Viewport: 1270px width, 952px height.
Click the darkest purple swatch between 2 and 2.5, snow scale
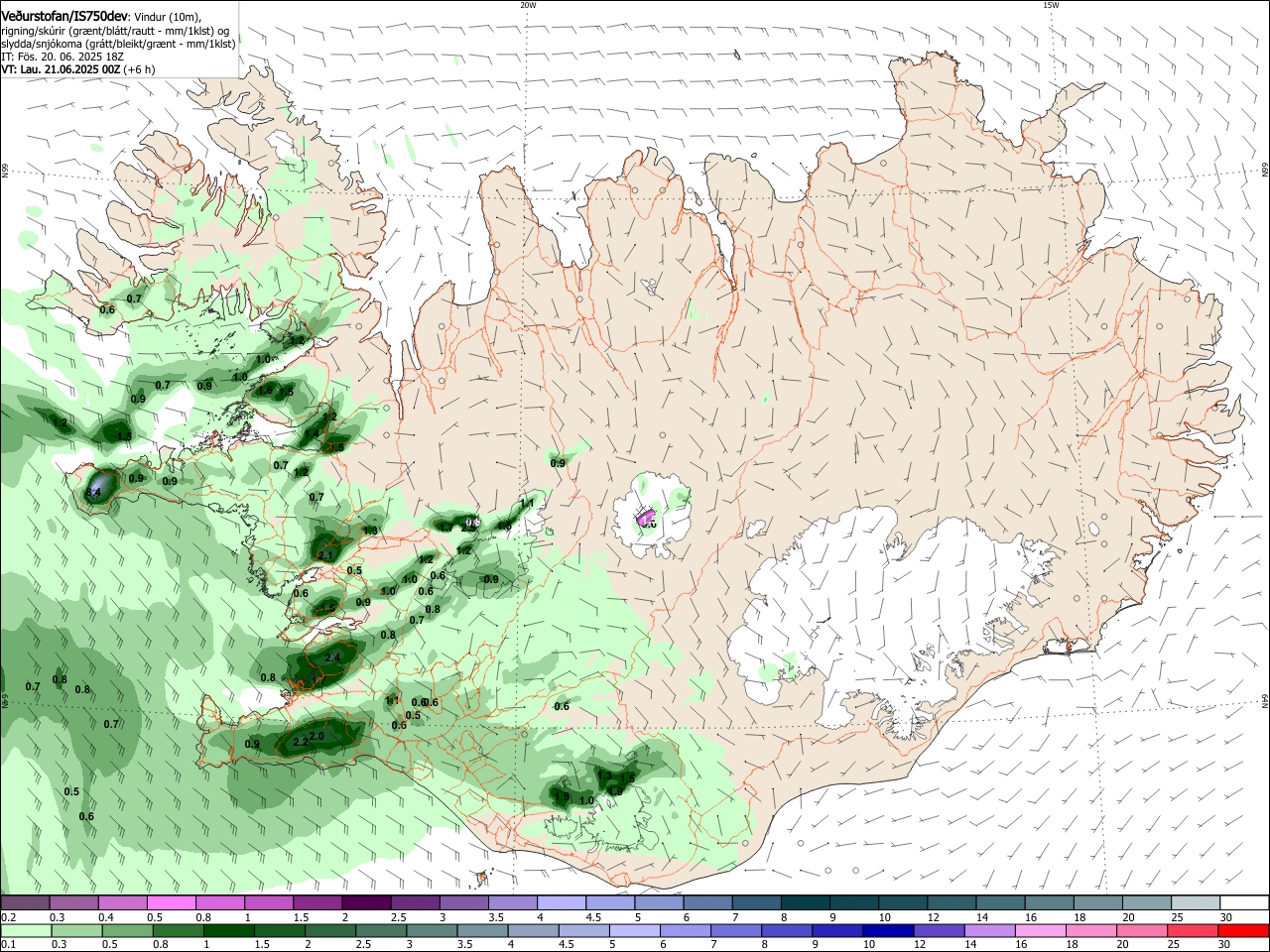(x=366, y=903)
